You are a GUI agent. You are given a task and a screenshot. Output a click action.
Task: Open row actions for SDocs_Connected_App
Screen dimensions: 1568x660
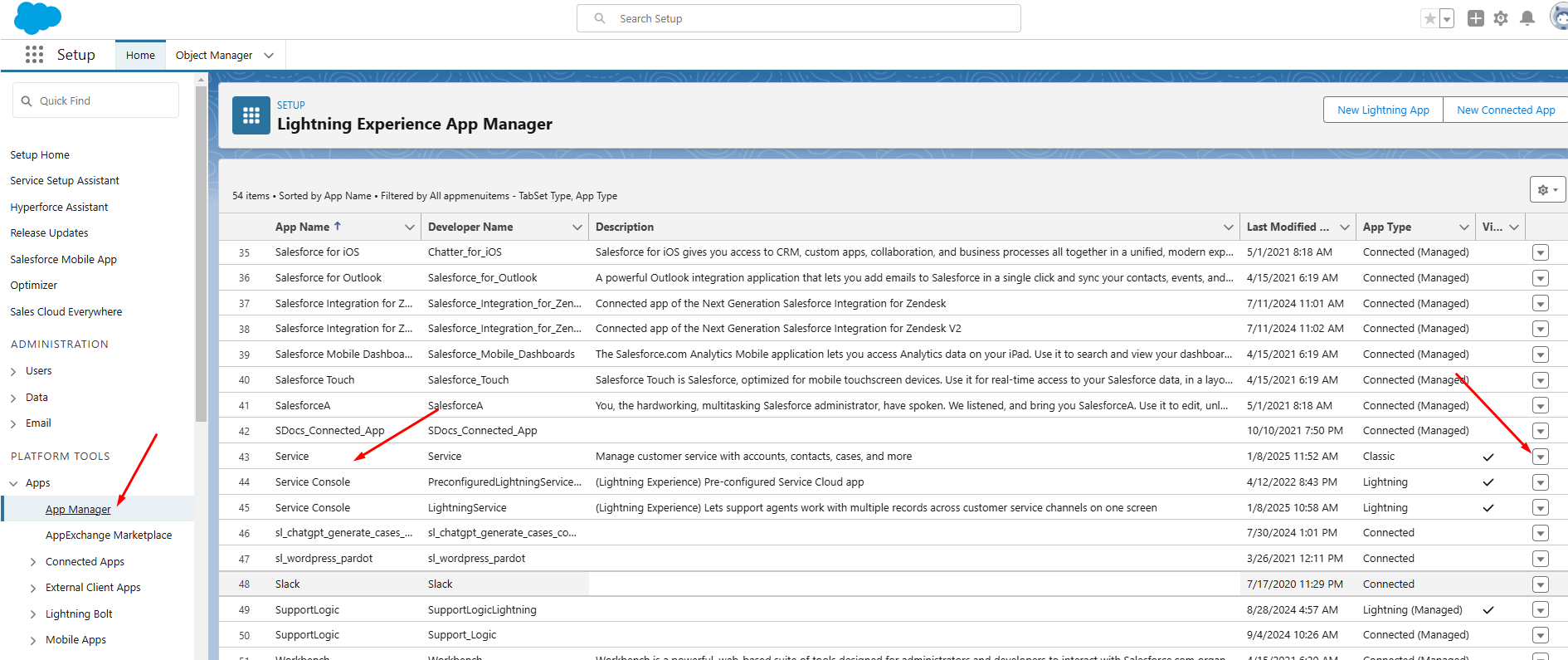click(x=1541, y=431)
